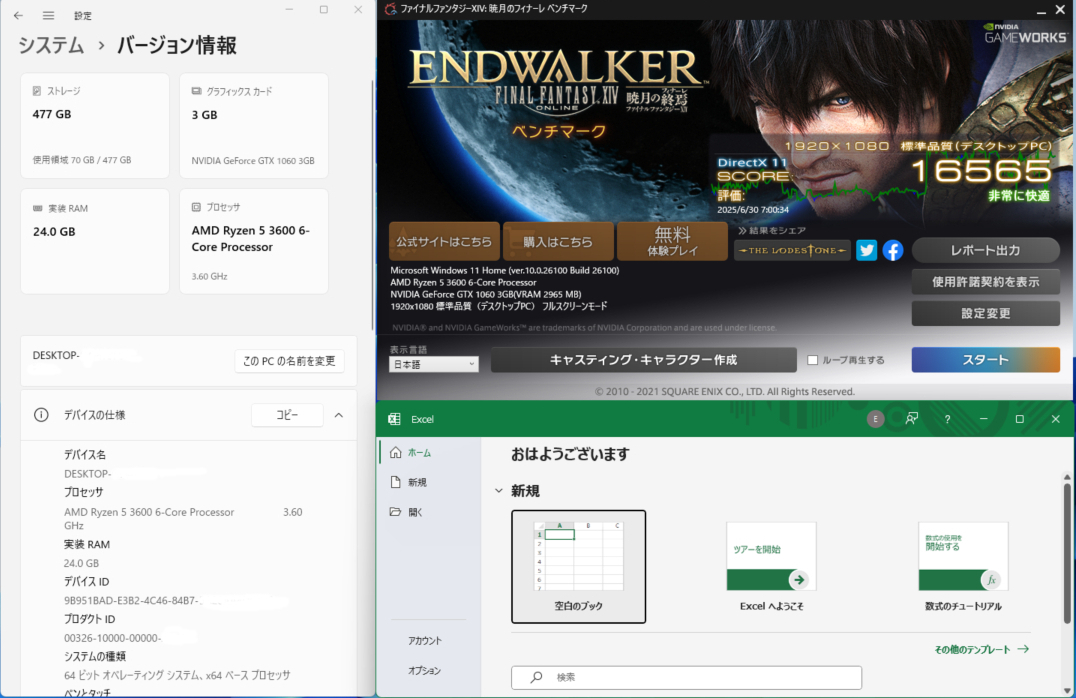The width and height of the screenshot is (1076, 698).
Task: Open Excel help question mark
Action: [x=947, y=419]
